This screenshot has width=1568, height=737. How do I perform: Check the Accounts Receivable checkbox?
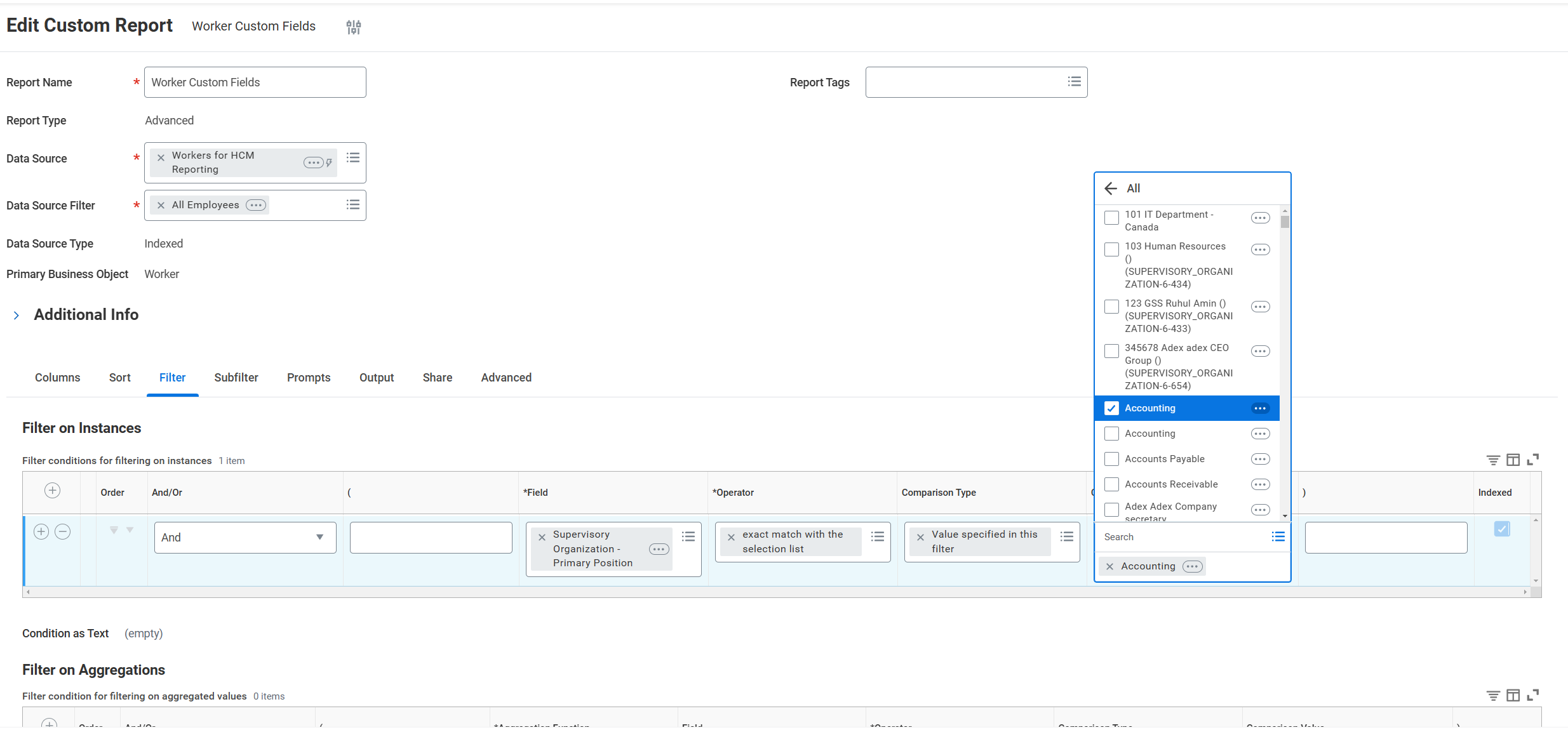tap(1111, 484)
